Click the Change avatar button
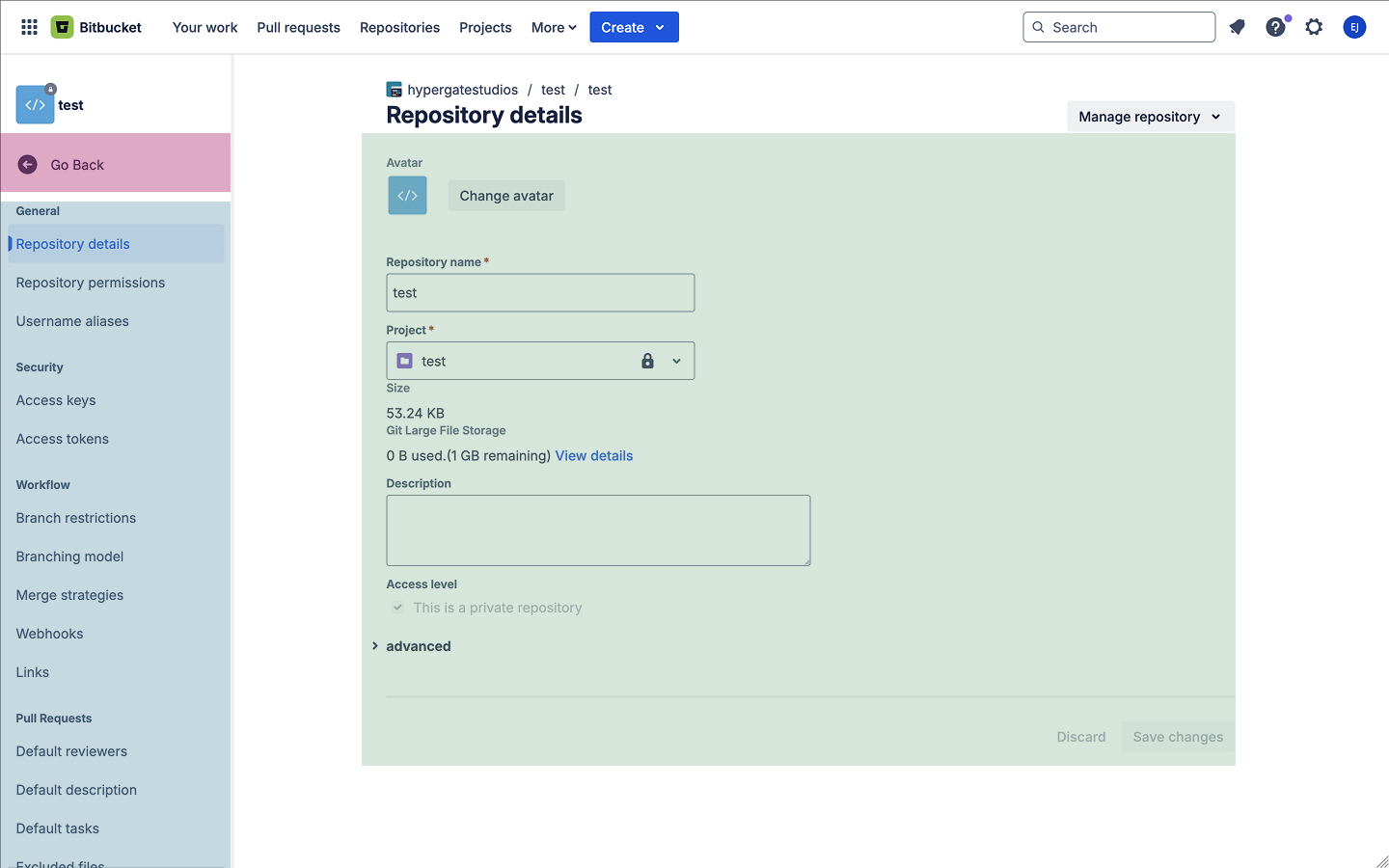The width and height of the screenshot is (1389, 868). [x=506, y=196]
